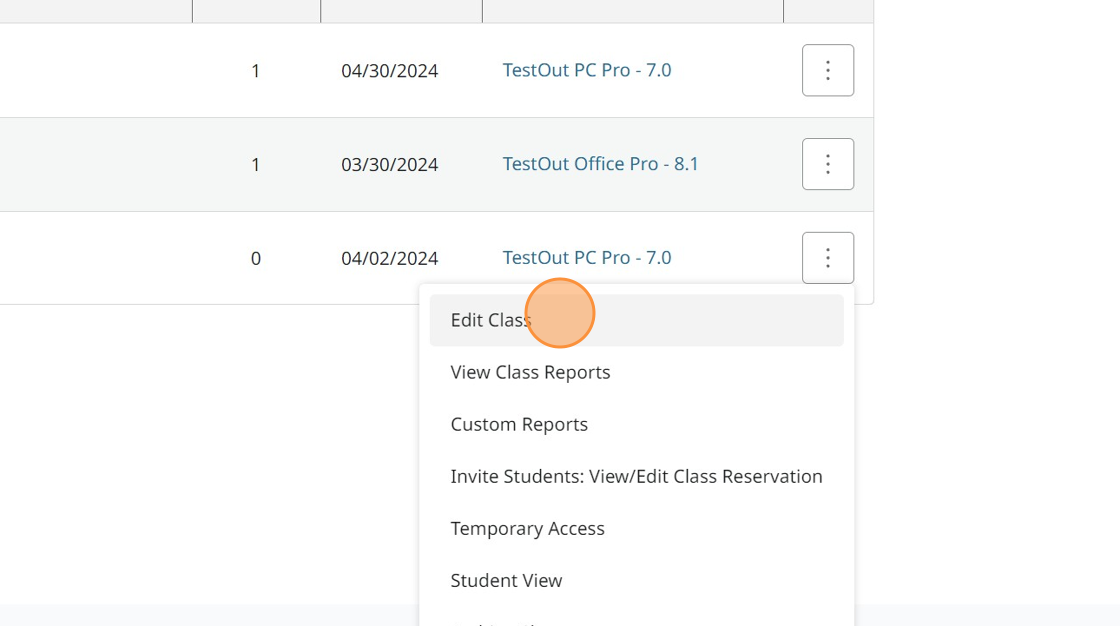The width and height of the screenshot is (1120, 626).
Task: Click the count 0 in the 04/02/2024 row
Action: click(256, 258)
